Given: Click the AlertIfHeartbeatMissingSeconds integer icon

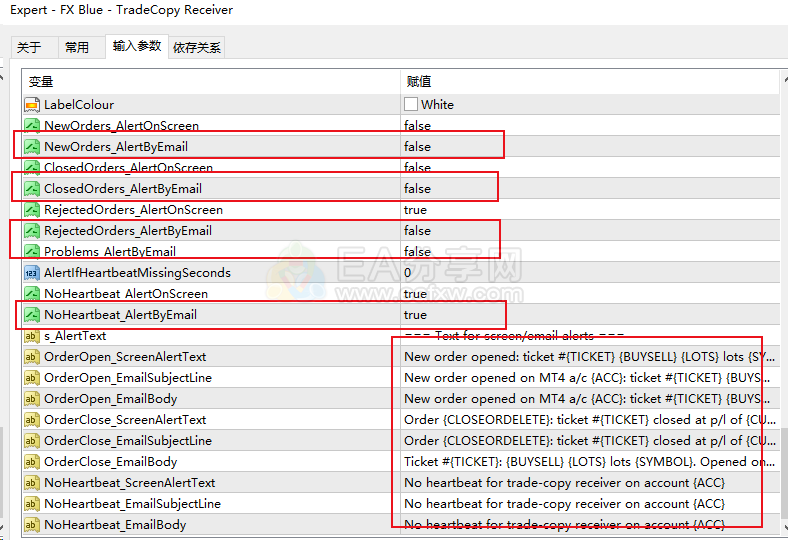Looking at the screenshot, I should coord(32,273).
